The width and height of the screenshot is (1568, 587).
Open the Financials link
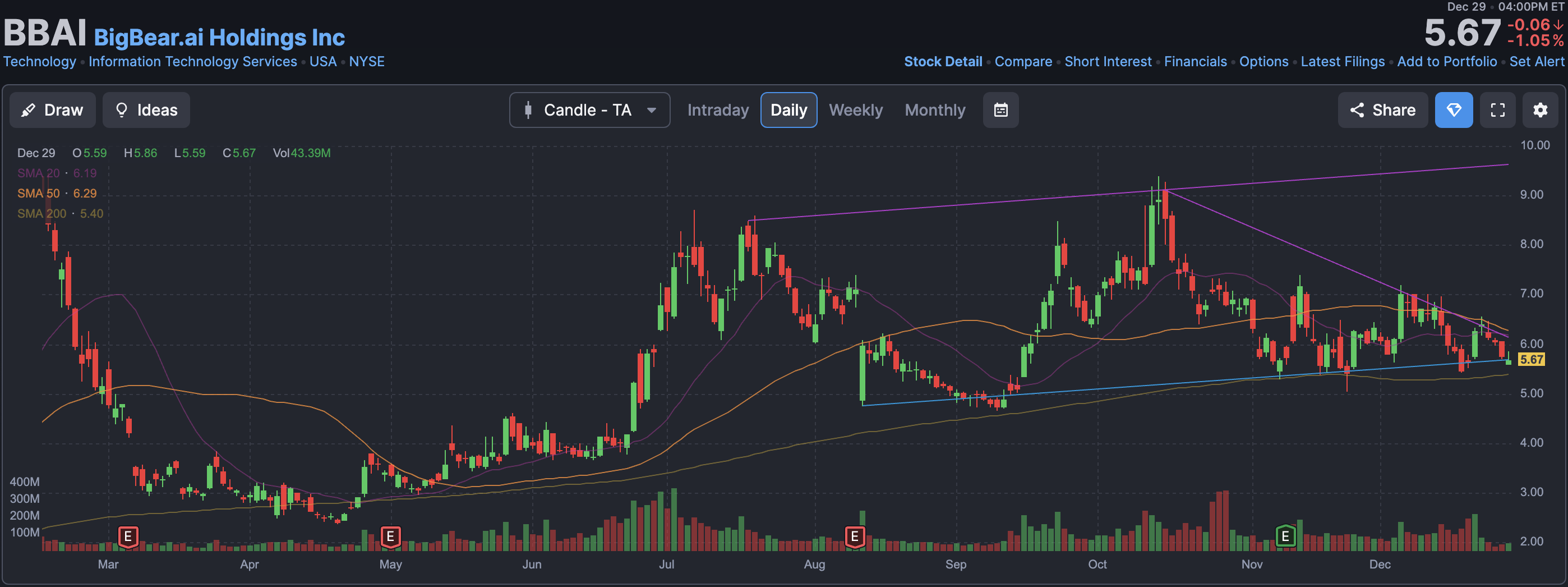point(1196,62)
